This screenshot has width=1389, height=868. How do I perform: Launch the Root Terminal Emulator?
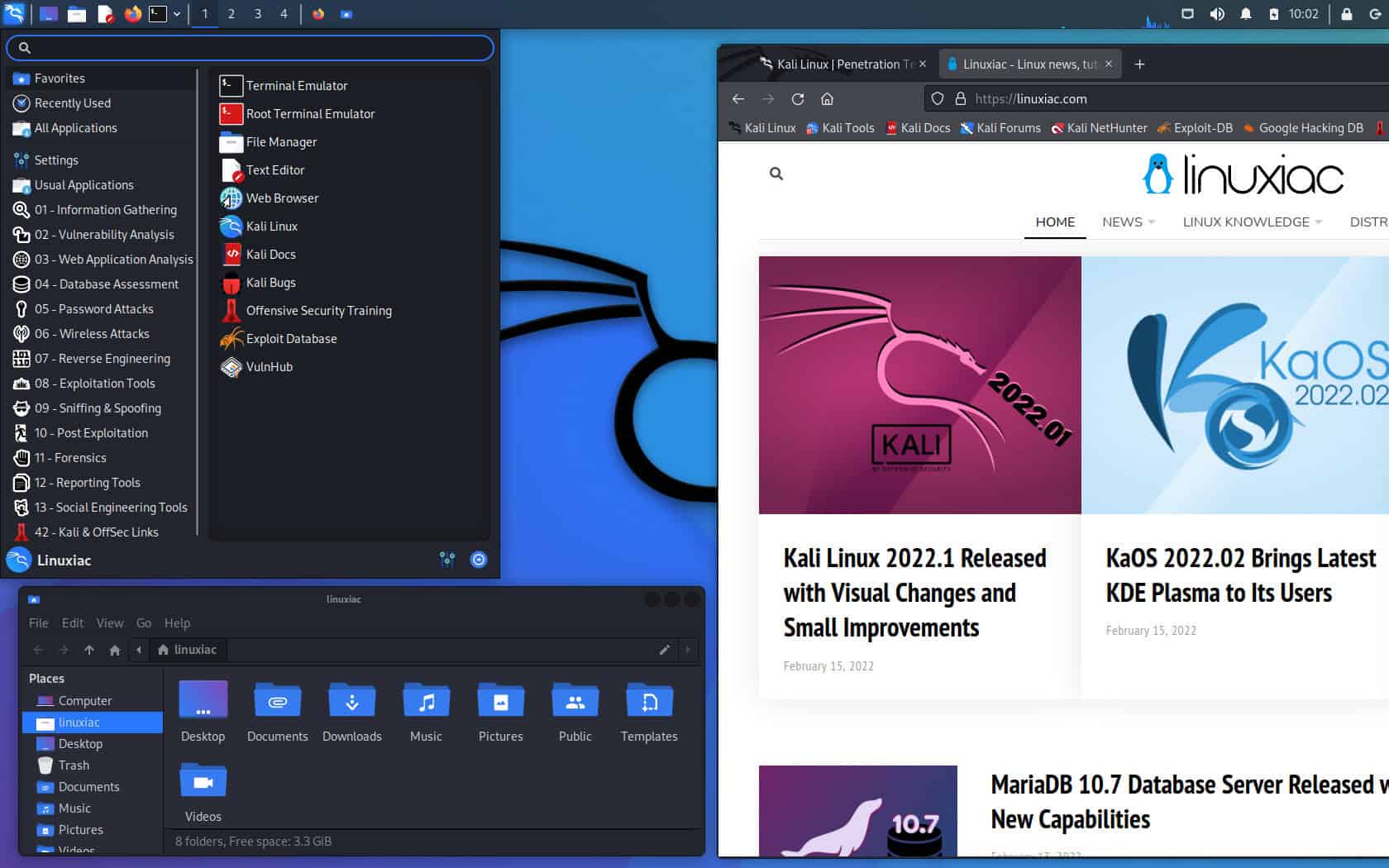(x=310, y=113)
